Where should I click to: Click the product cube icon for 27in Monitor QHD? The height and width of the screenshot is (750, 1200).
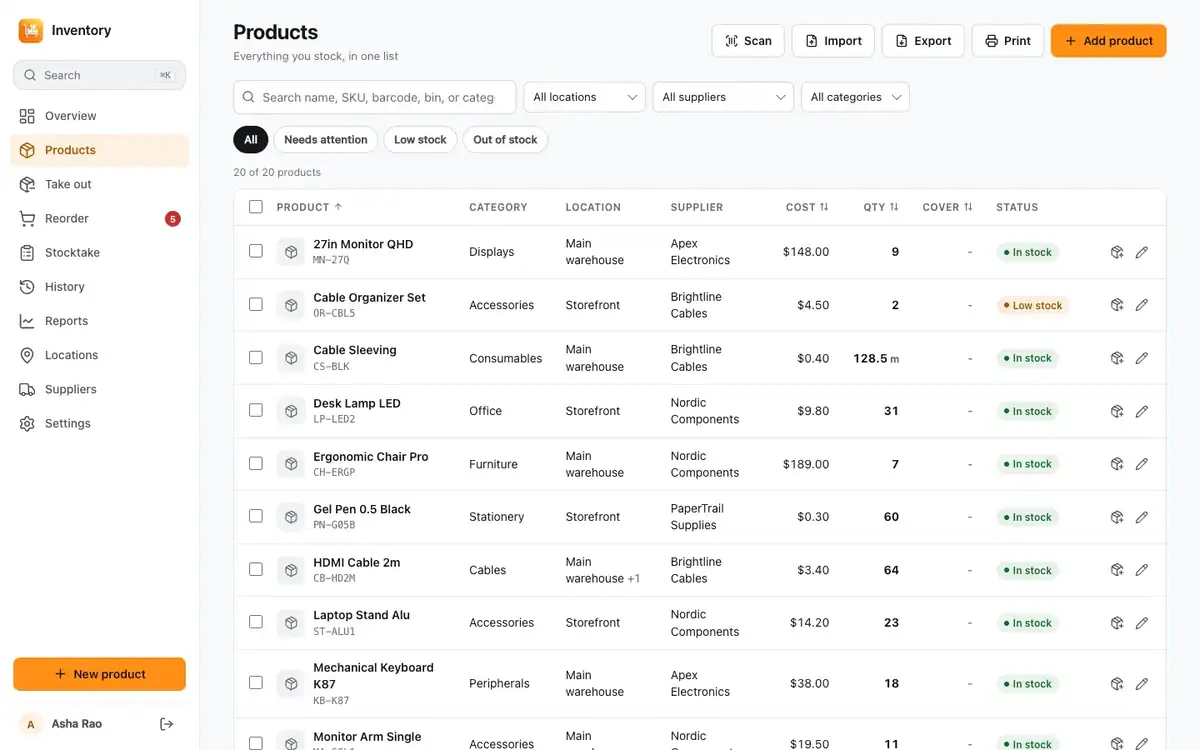pyautogui.click(x=291, y=252)
